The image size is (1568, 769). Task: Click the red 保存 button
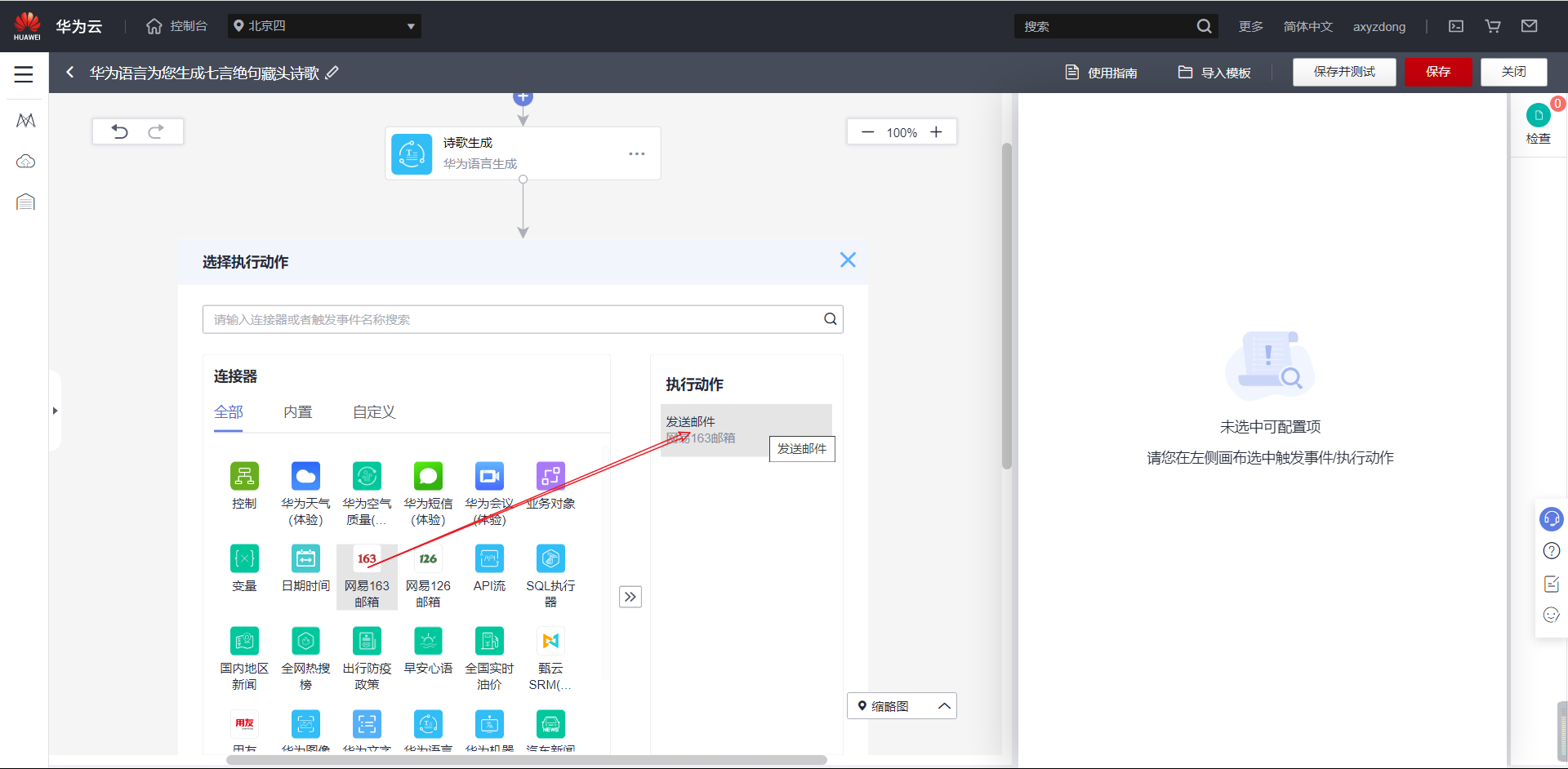[x=1438, y=72]
